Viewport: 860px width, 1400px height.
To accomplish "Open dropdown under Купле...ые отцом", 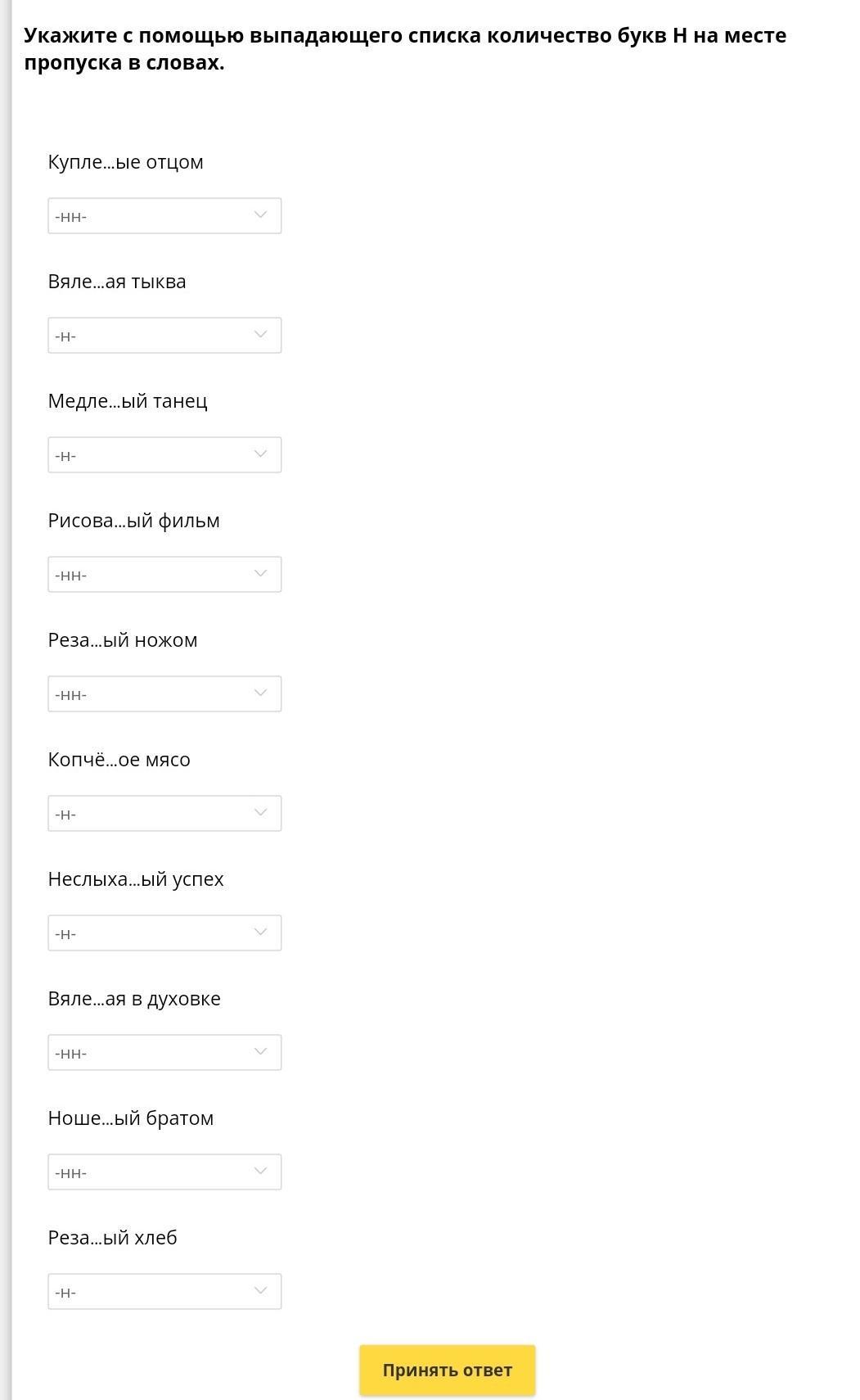I will point(164,216).
